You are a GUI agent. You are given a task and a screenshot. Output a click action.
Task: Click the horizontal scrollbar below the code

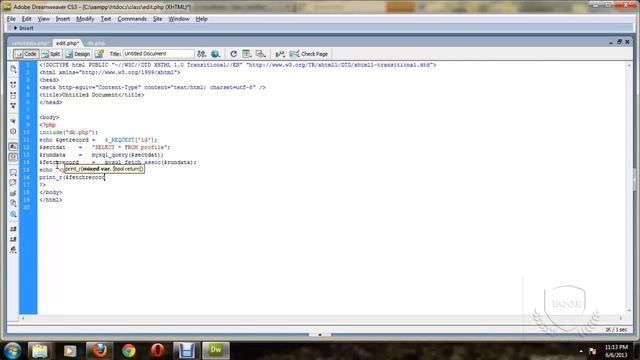coord(322,318)
